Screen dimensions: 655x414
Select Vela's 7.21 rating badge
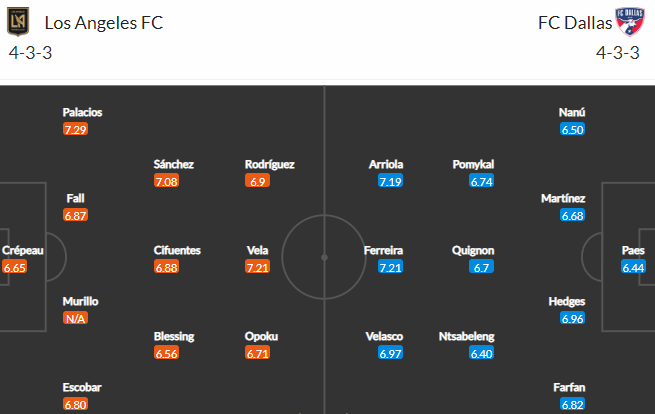pyautogui.click(x=257, y=267)
